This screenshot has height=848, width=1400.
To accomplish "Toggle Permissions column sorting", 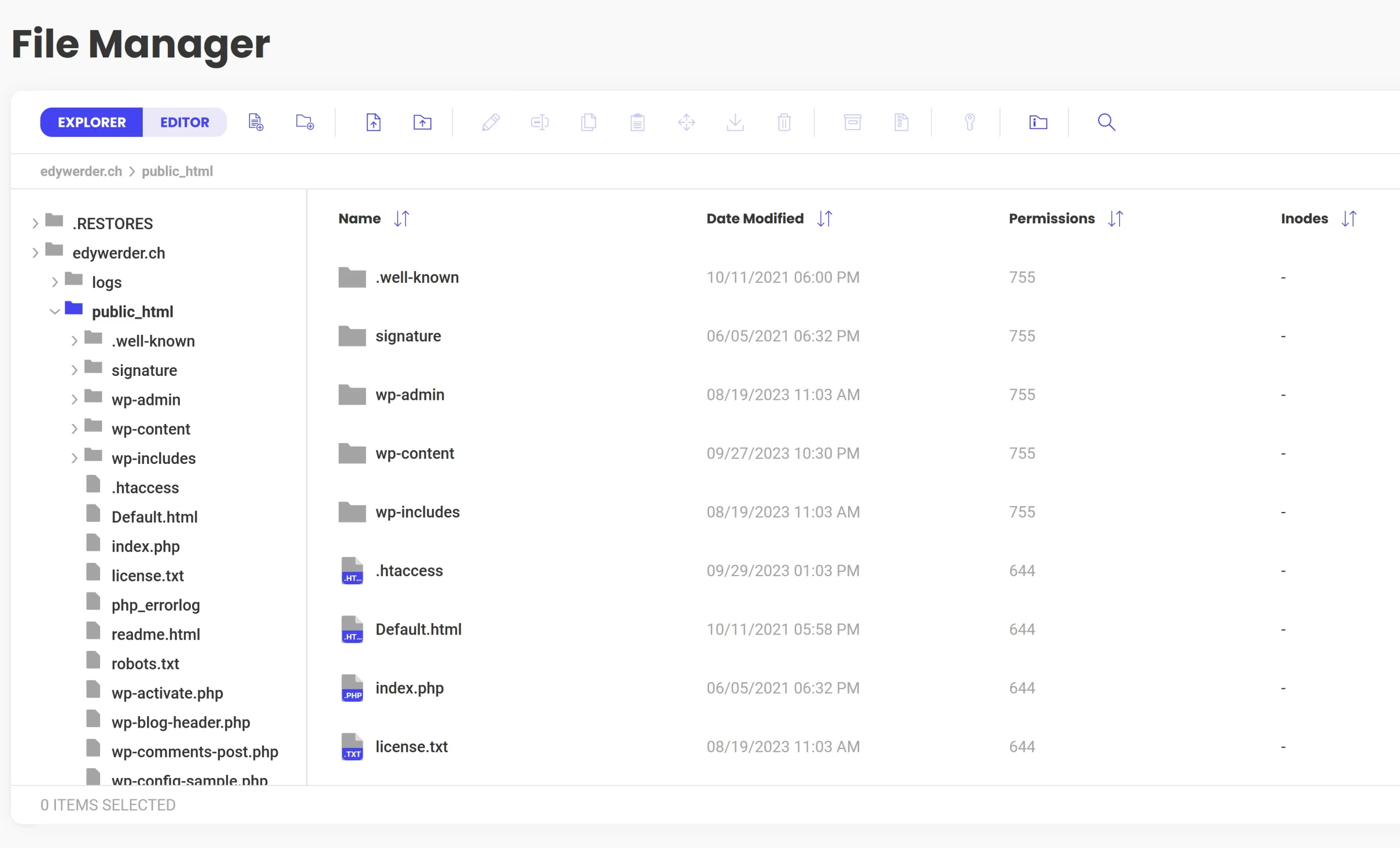I will [1115, 218].
